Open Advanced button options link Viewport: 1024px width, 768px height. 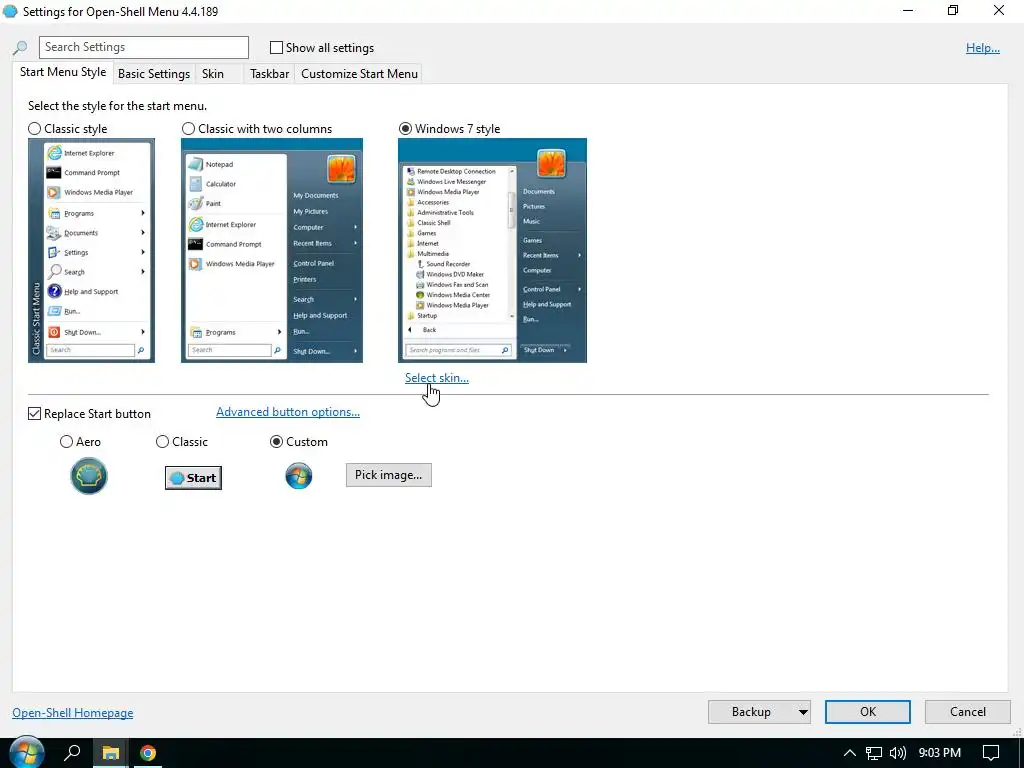288,412
